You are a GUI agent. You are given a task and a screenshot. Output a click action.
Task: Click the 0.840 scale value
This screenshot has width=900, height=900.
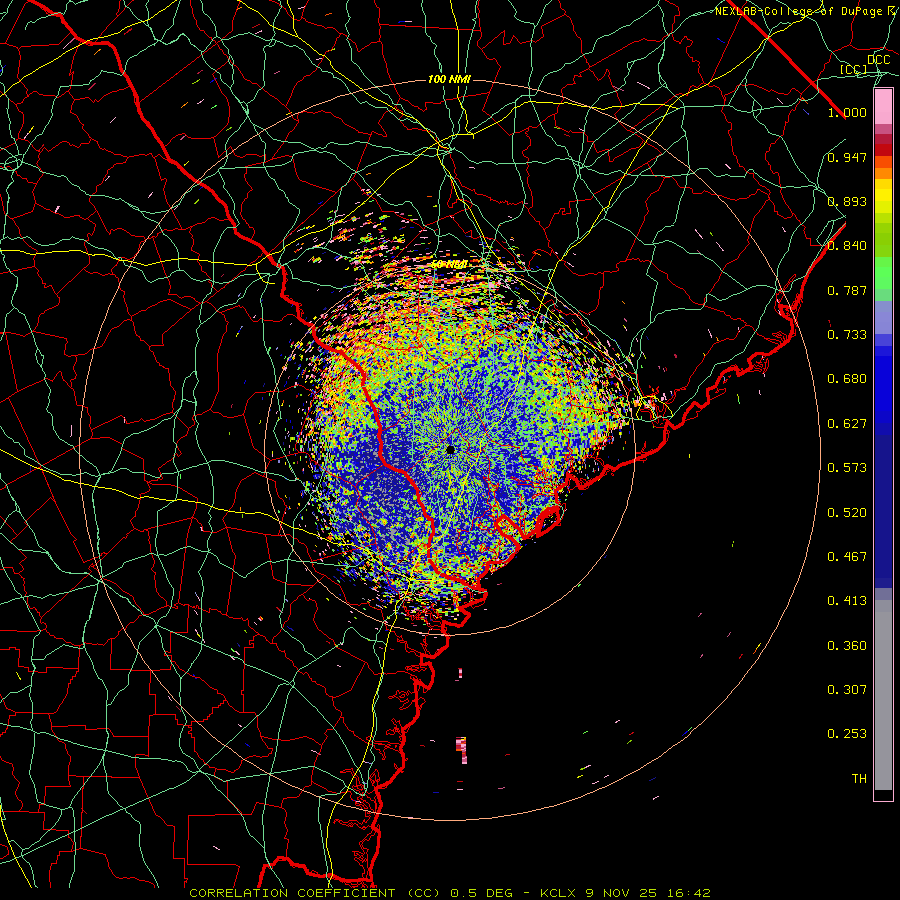point(847,246)
